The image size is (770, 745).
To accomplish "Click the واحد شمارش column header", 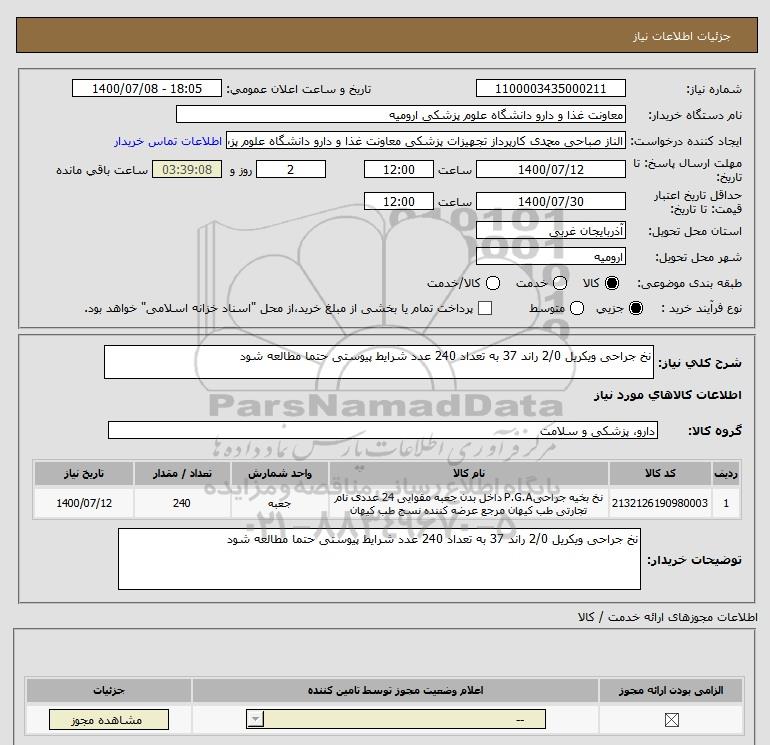I will click(280, 473).
